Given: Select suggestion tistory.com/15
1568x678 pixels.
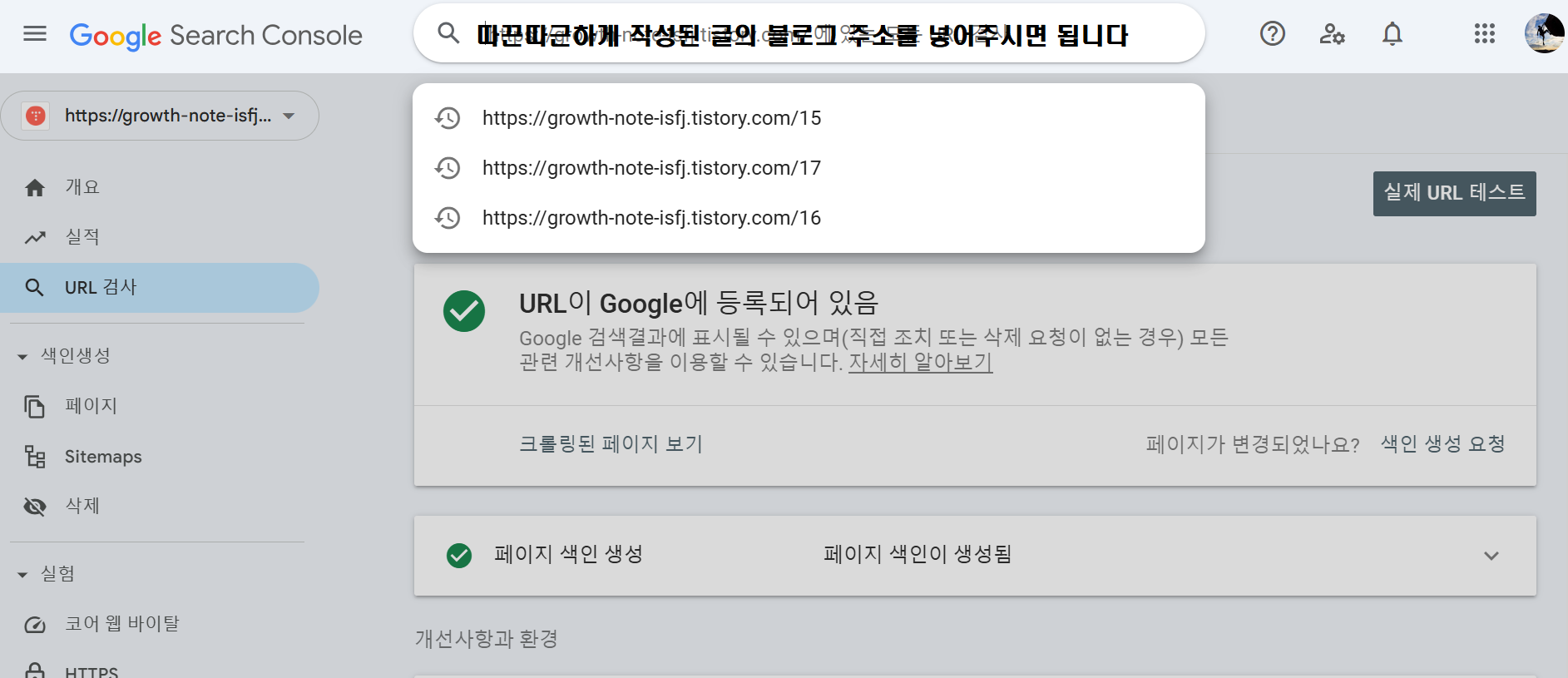Looking at the screenshot, I should point(809,118).
